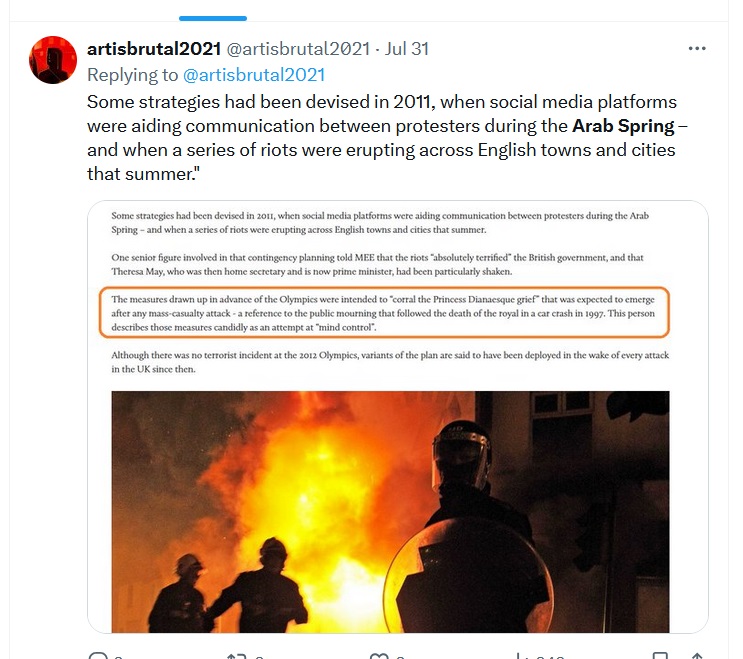Click the share upload-arrow icon

click(697, 656)
